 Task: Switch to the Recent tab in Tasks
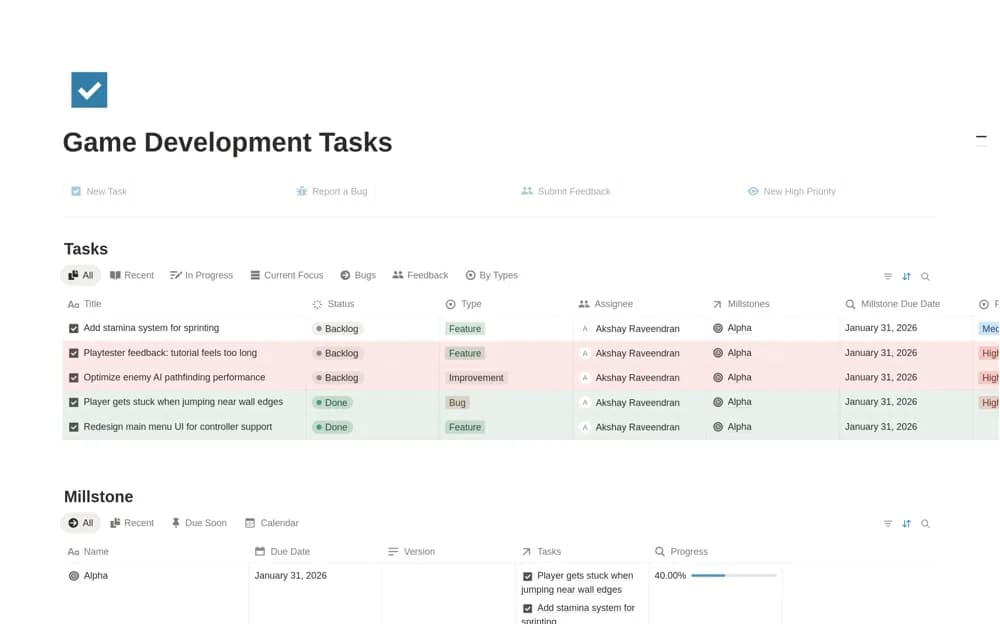pos(132,276)
